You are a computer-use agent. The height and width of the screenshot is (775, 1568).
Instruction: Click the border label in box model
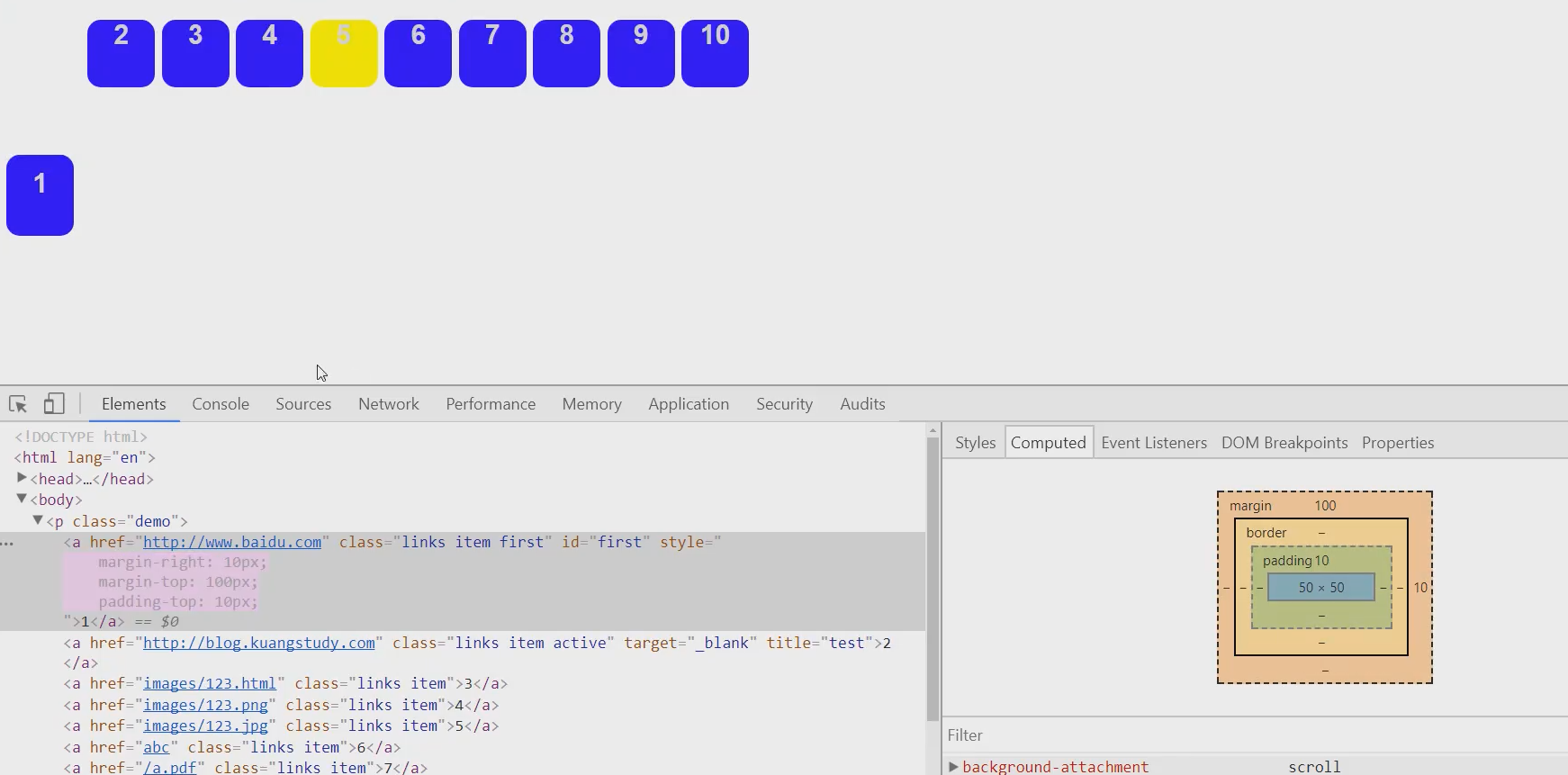pos(1266,533)
